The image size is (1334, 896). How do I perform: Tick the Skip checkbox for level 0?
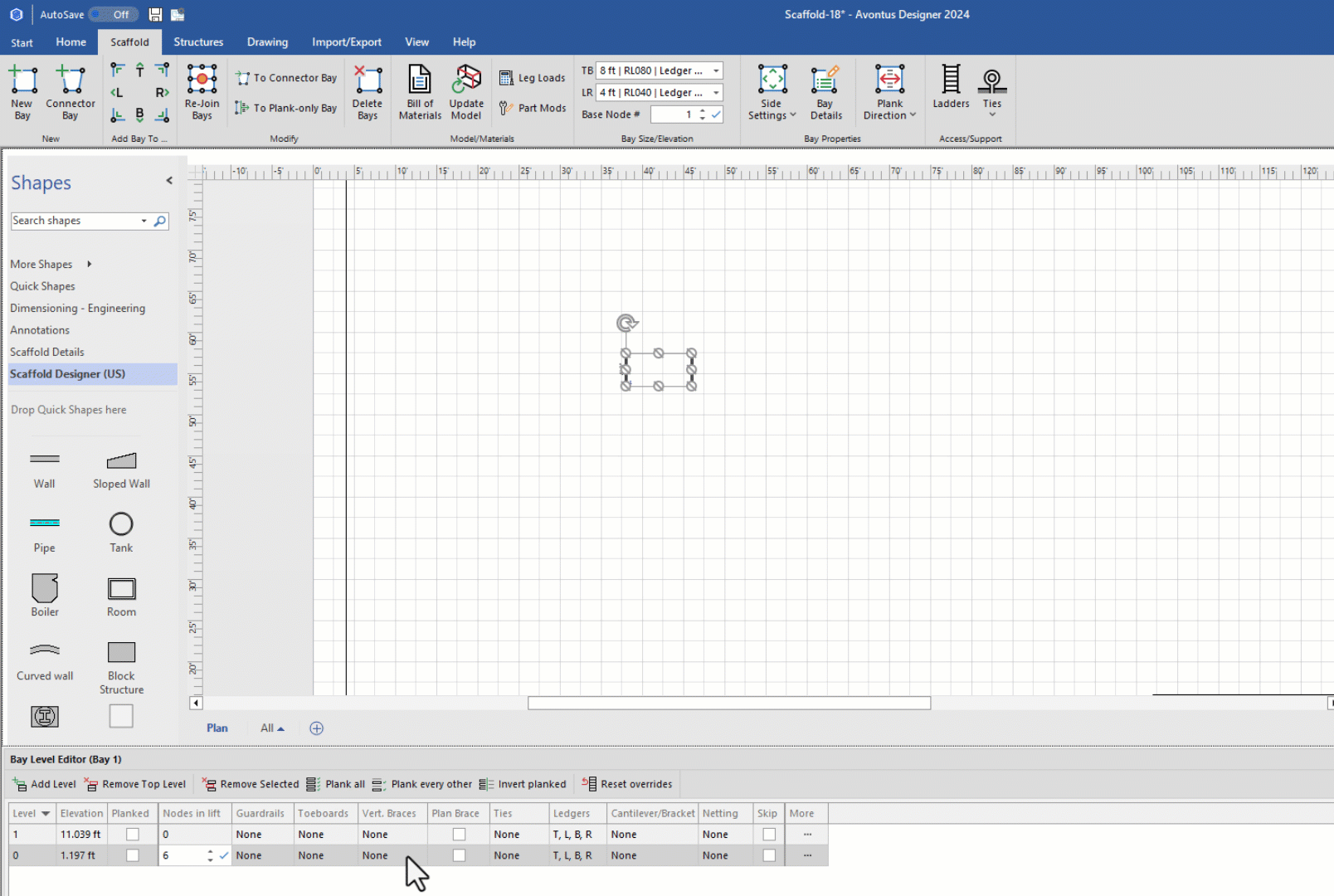769,855
